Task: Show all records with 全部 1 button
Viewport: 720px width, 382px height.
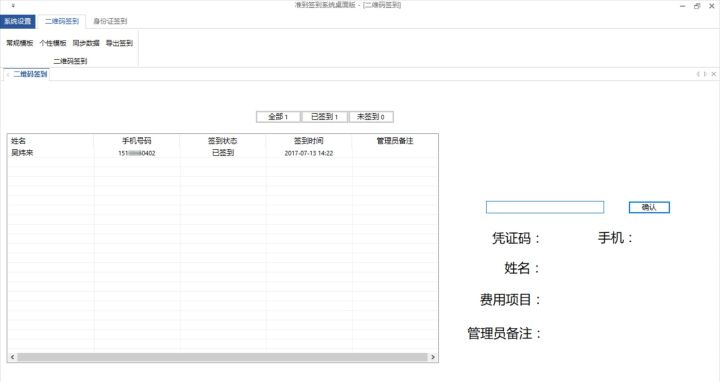Action: pyautogui.click(x=278, y=117)
